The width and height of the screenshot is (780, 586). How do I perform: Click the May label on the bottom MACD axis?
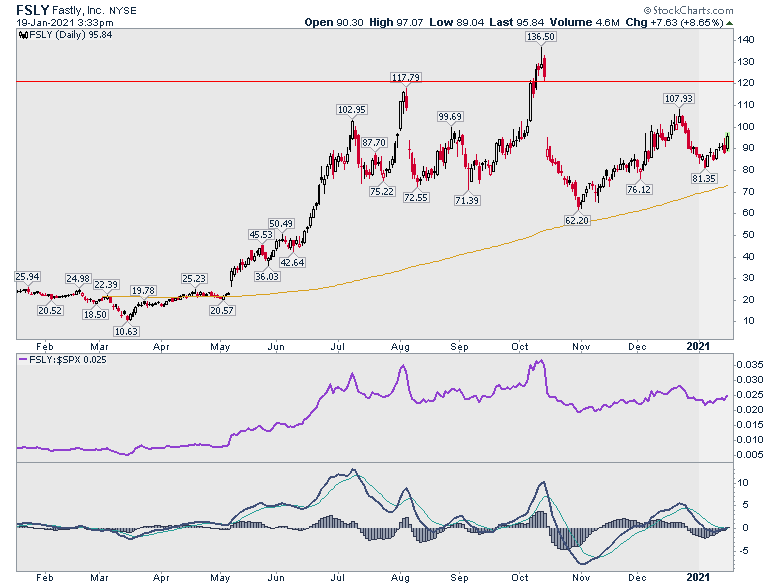point(220,578)
